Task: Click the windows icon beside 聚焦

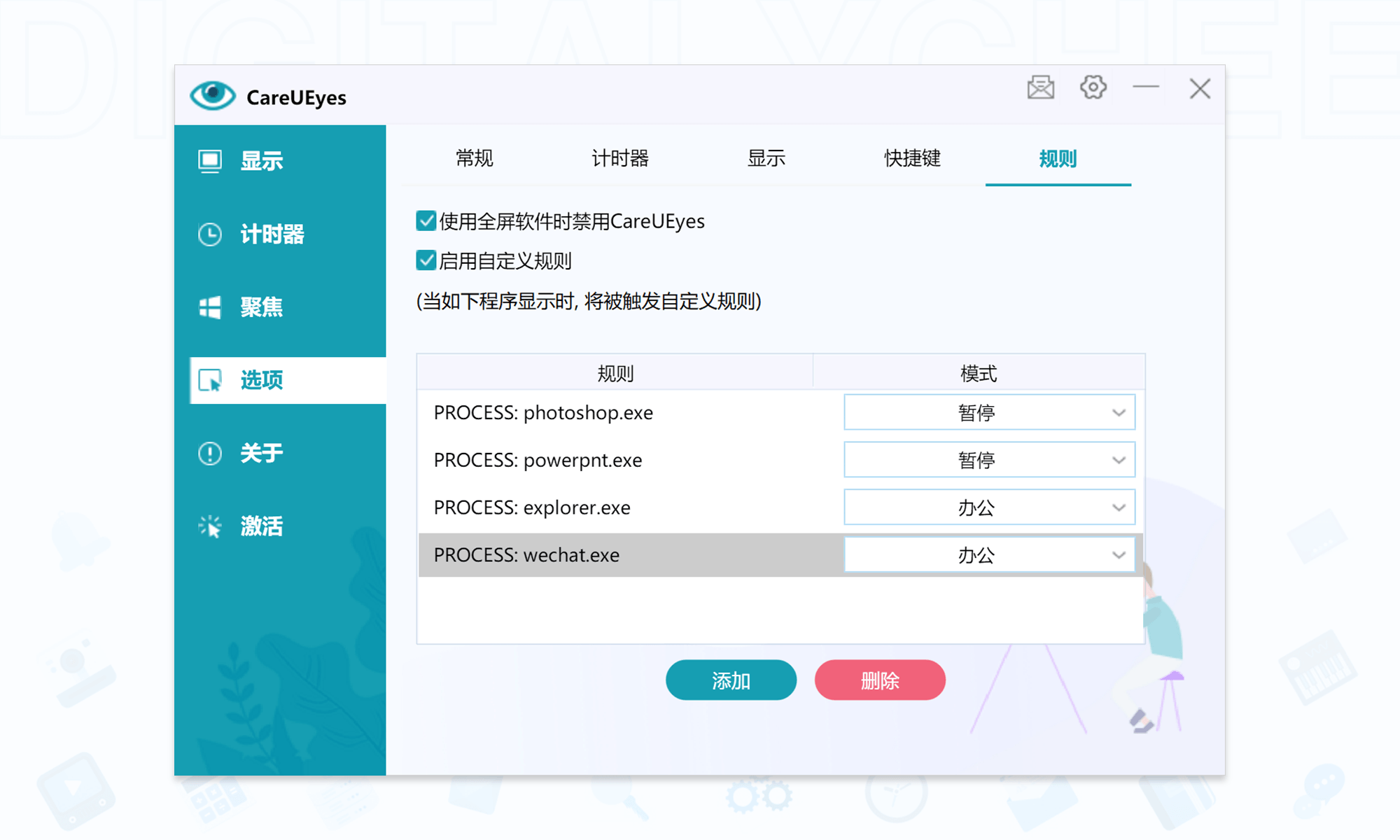Action: point(210,307)
